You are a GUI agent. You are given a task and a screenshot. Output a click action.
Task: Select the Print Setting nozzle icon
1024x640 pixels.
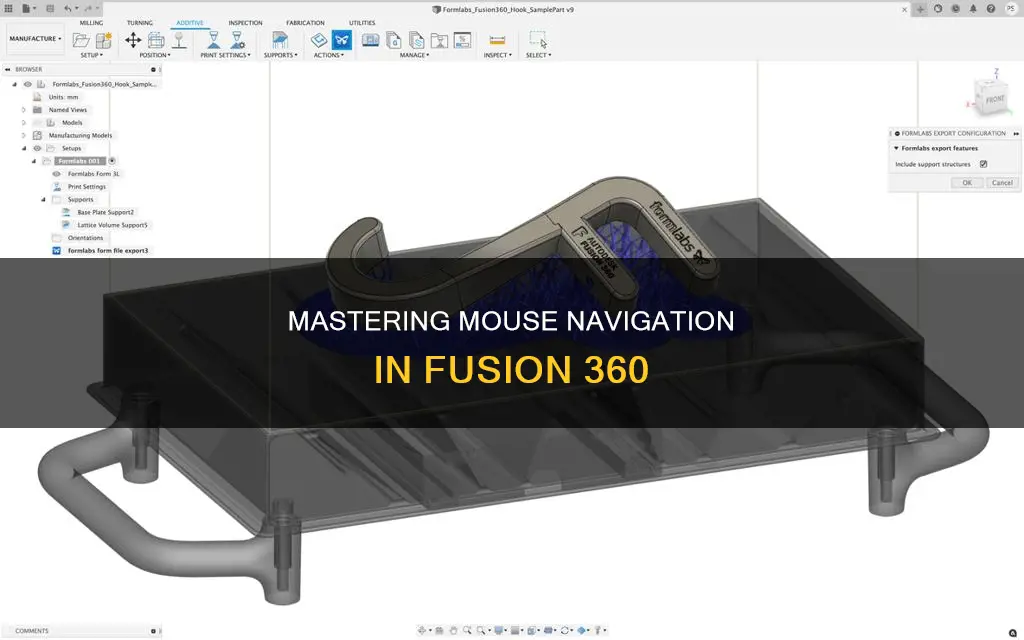click(x=214, y=40)
